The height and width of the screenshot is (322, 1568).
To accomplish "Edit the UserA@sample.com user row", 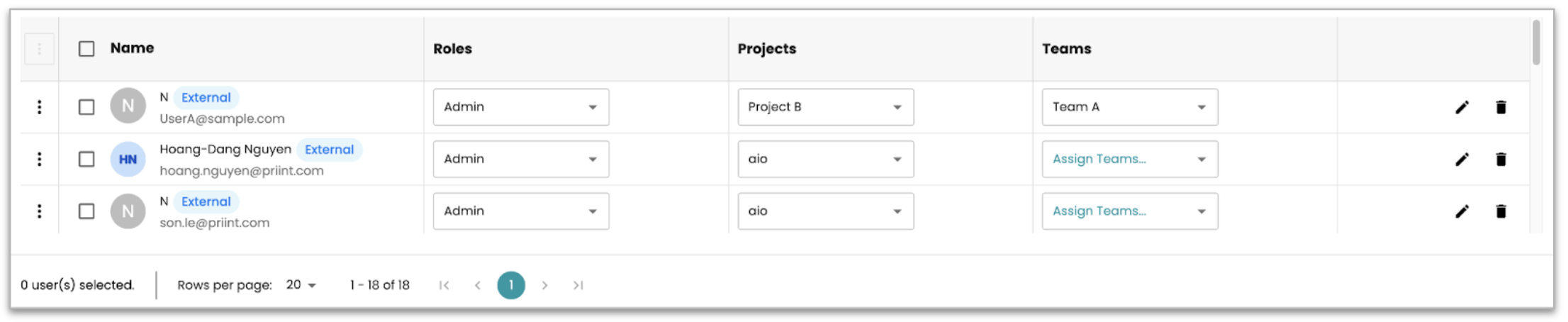I will tap(1462, 107).
